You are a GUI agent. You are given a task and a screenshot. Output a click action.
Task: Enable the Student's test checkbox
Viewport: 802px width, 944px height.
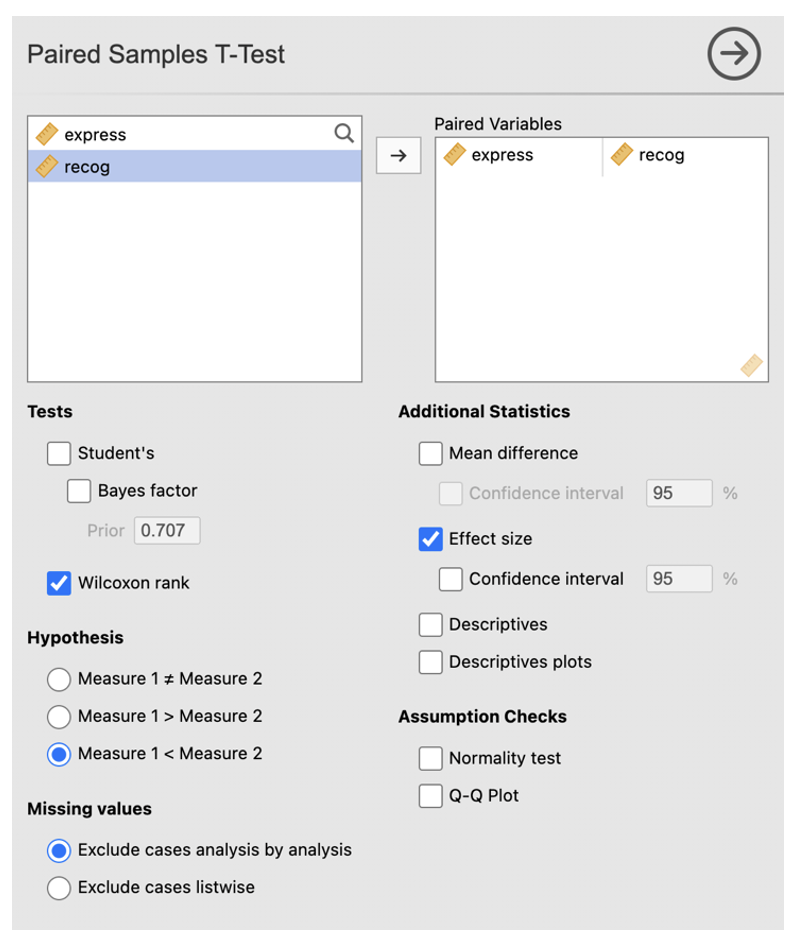pos(59,453)
